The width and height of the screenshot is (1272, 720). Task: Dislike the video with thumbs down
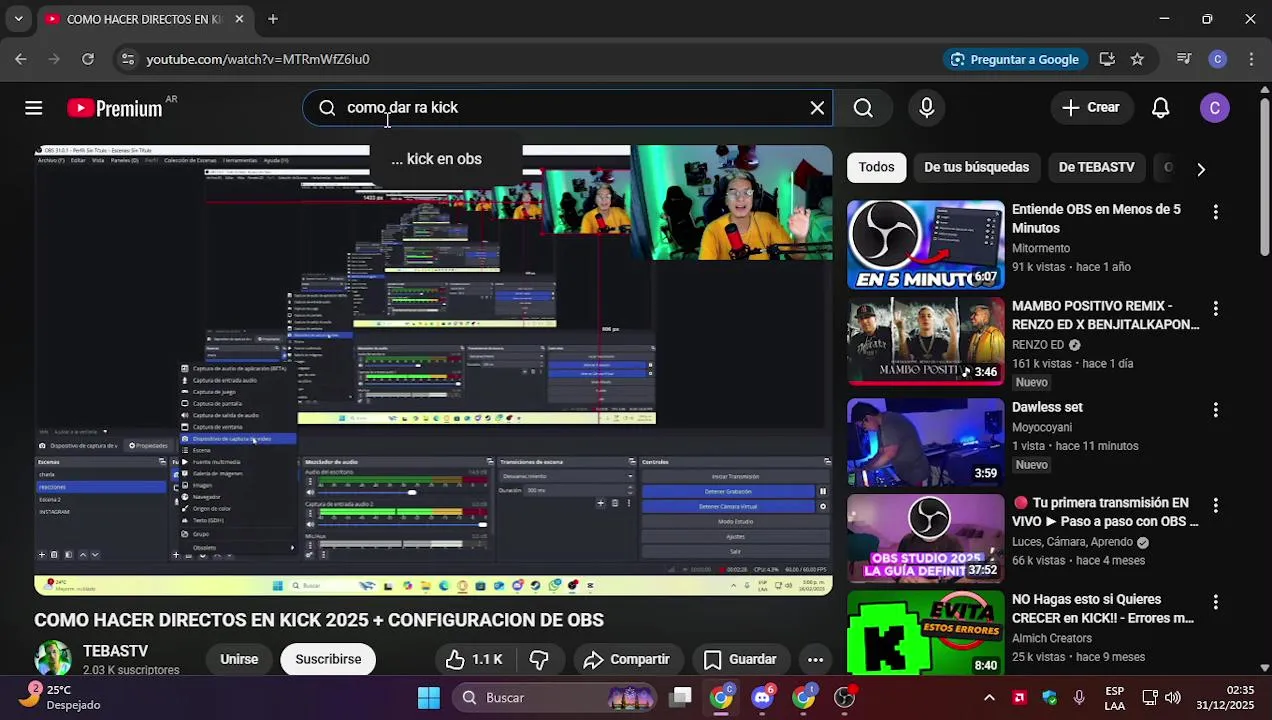click(x=539, y=659)
